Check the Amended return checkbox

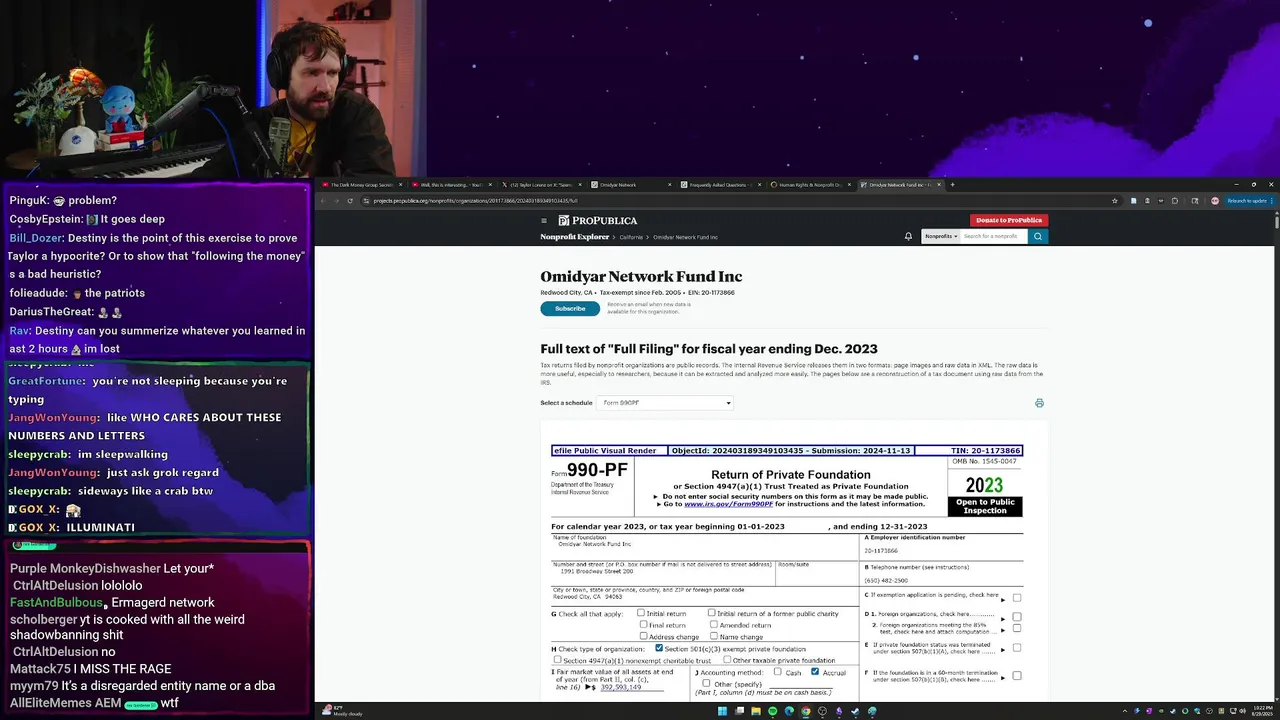pyautogui.click(x=714, y=624)
